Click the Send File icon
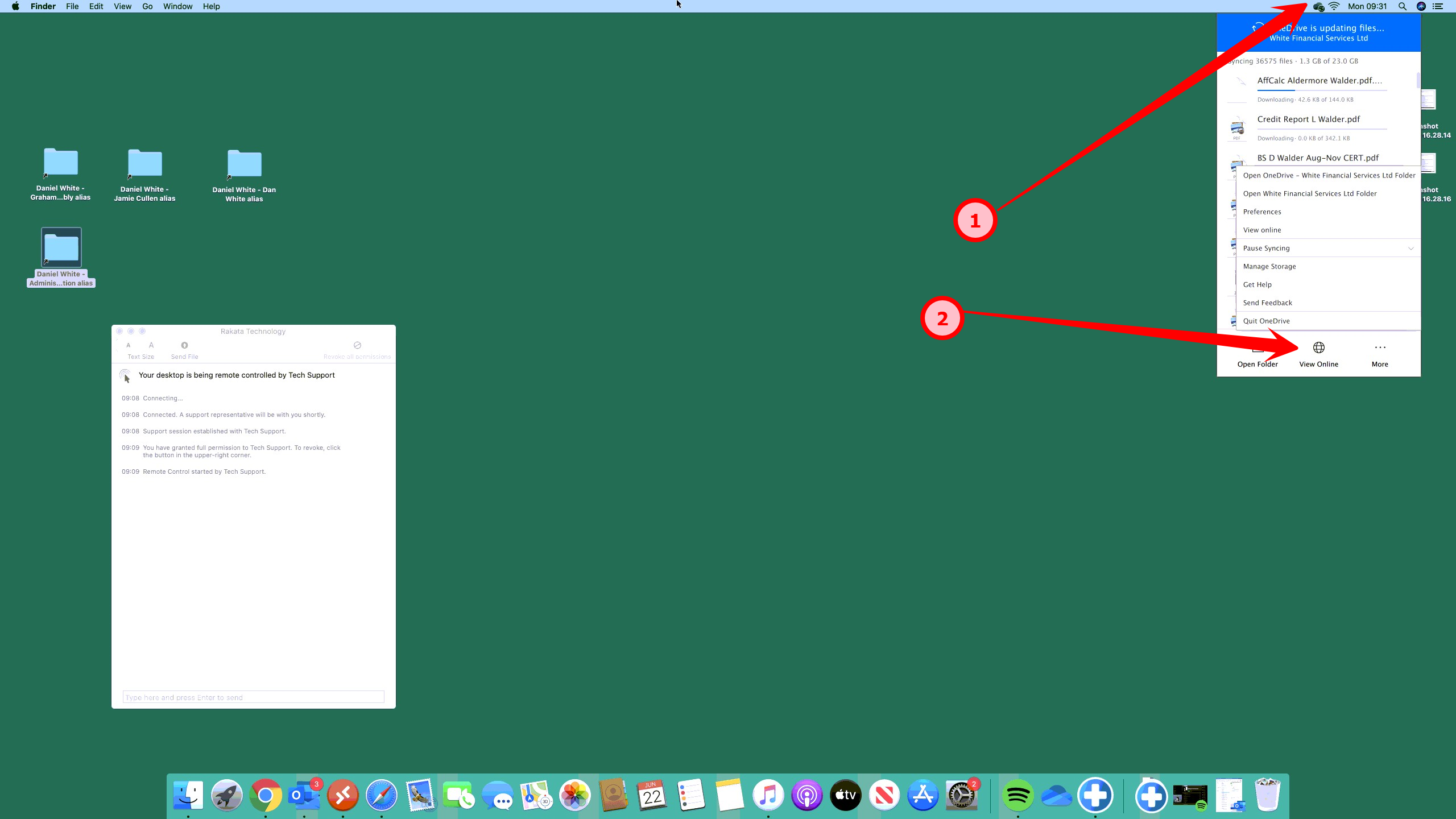Viewport: 1456px width, 819px height. coord(184,345)
